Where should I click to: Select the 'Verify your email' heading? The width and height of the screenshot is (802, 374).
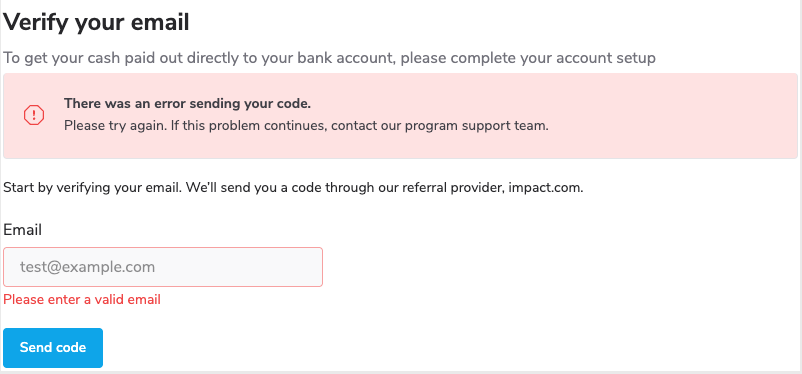97,23
